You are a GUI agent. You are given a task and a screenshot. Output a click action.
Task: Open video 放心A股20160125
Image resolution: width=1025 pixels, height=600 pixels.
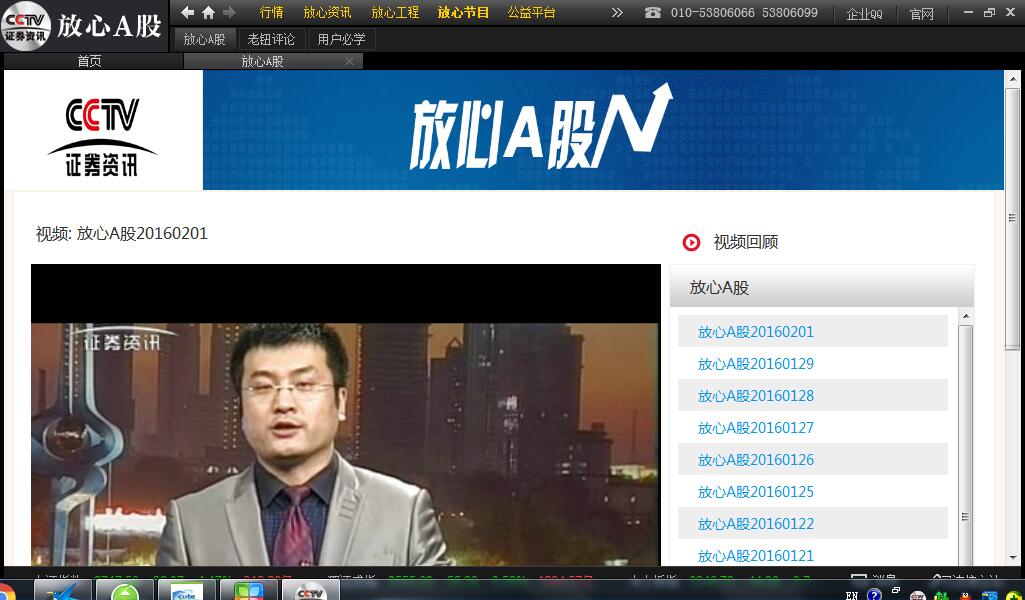coord(756,492)
